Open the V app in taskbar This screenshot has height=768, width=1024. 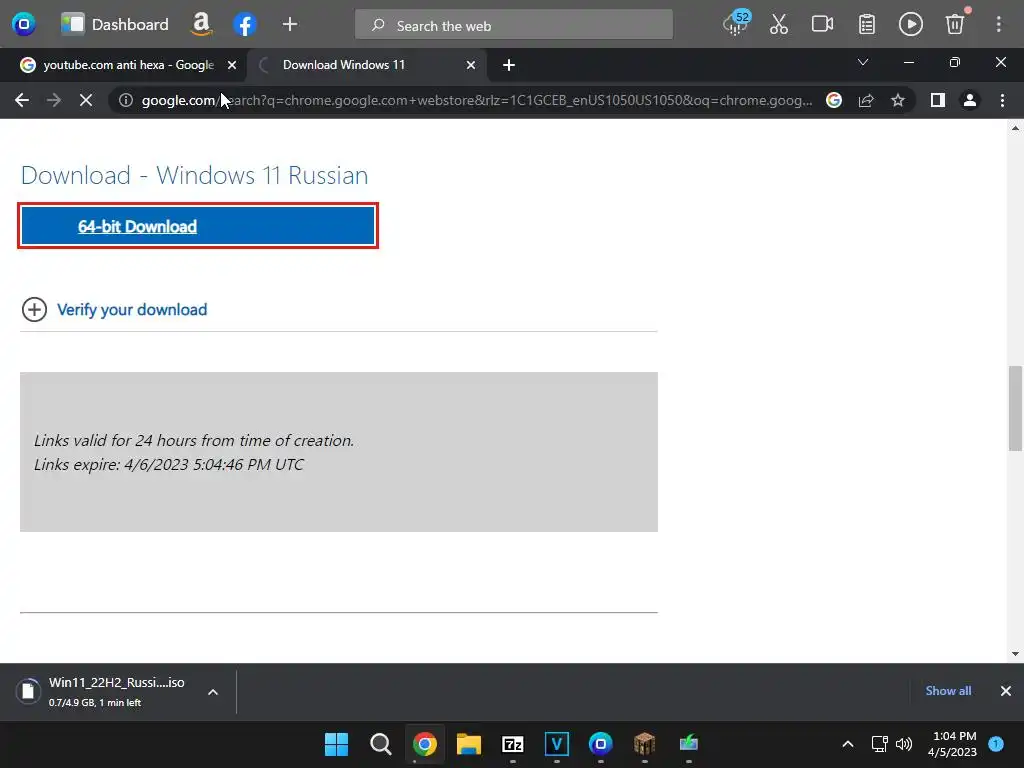tap(557, 744)
